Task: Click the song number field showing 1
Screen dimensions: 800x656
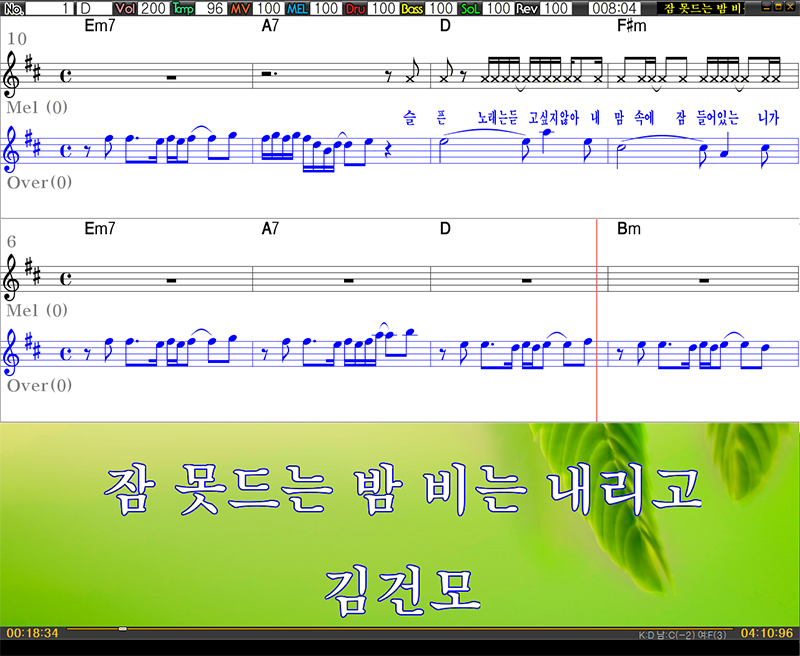Action: tap(50, 8)
